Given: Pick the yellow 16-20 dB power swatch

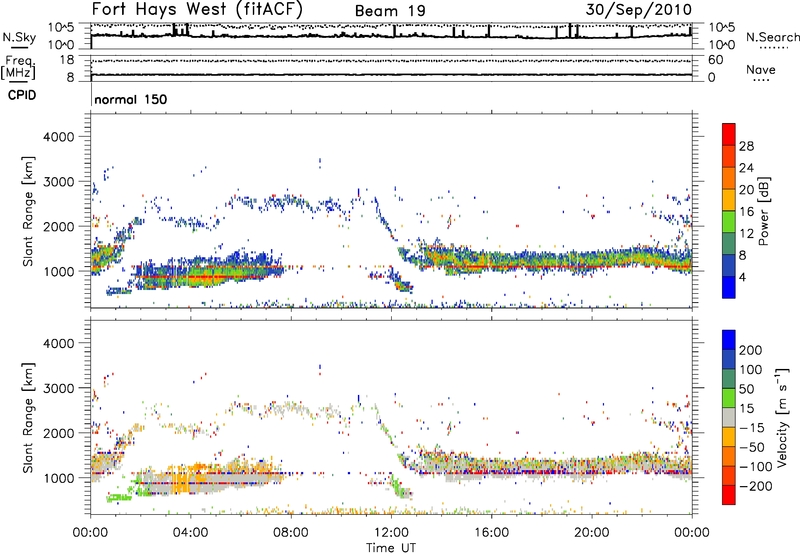Looking at the screenshot, I should [729, 200].
